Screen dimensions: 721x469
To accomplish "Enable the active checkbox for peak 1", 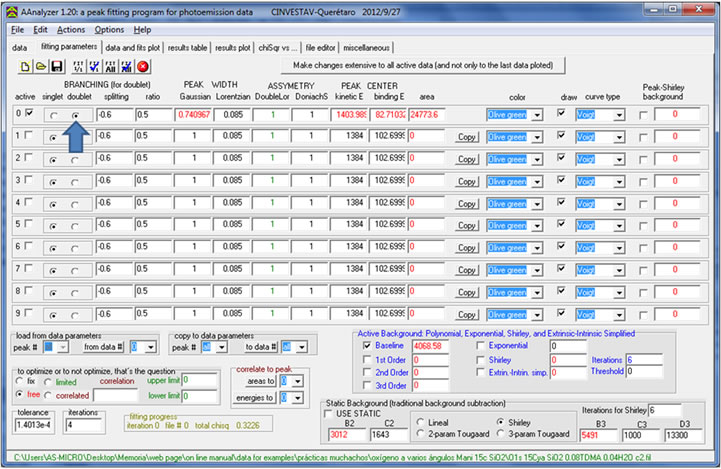I will coord(28,135).
